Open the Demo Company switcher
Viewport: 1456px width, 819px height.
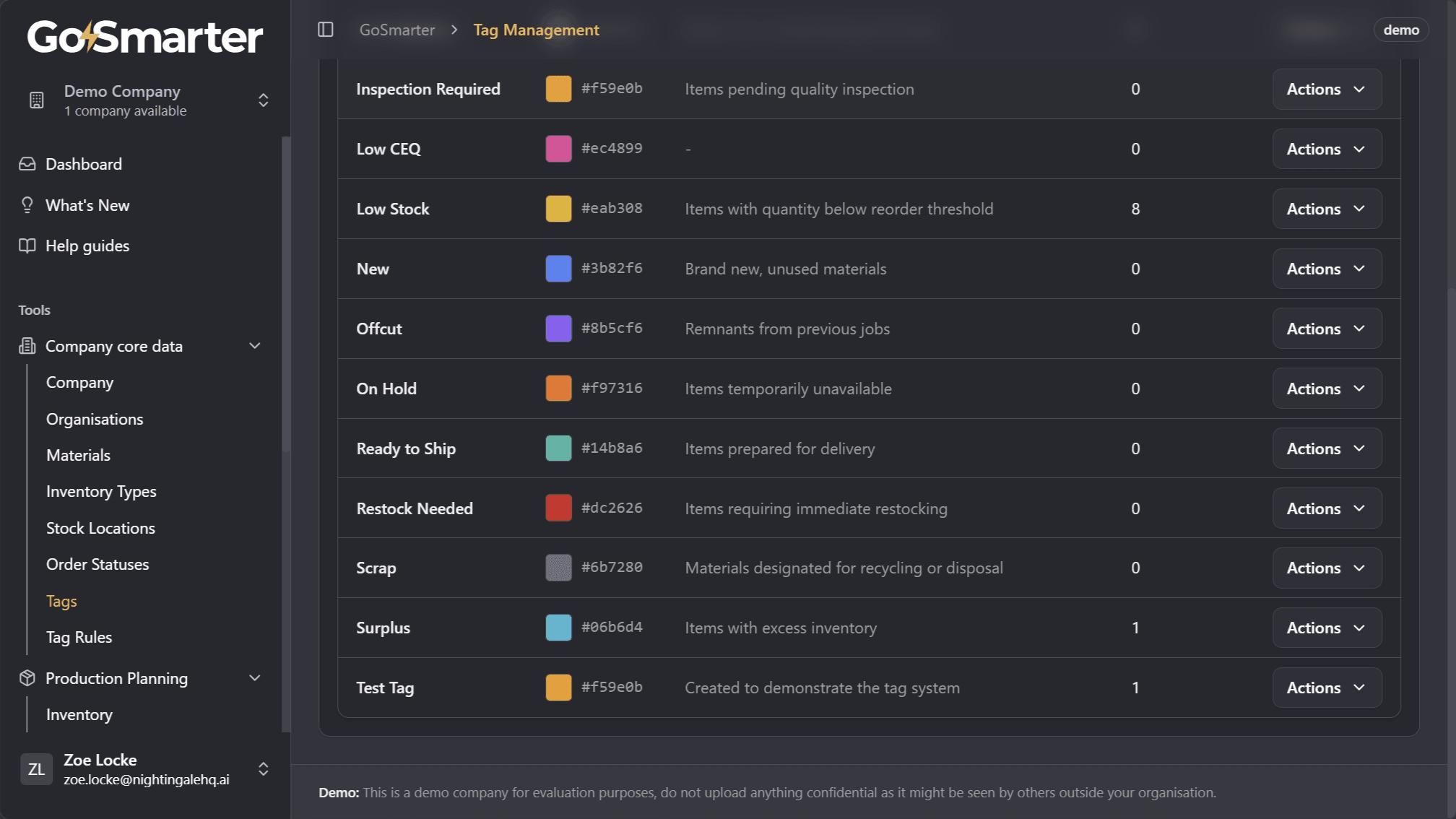tap(263, 100)
